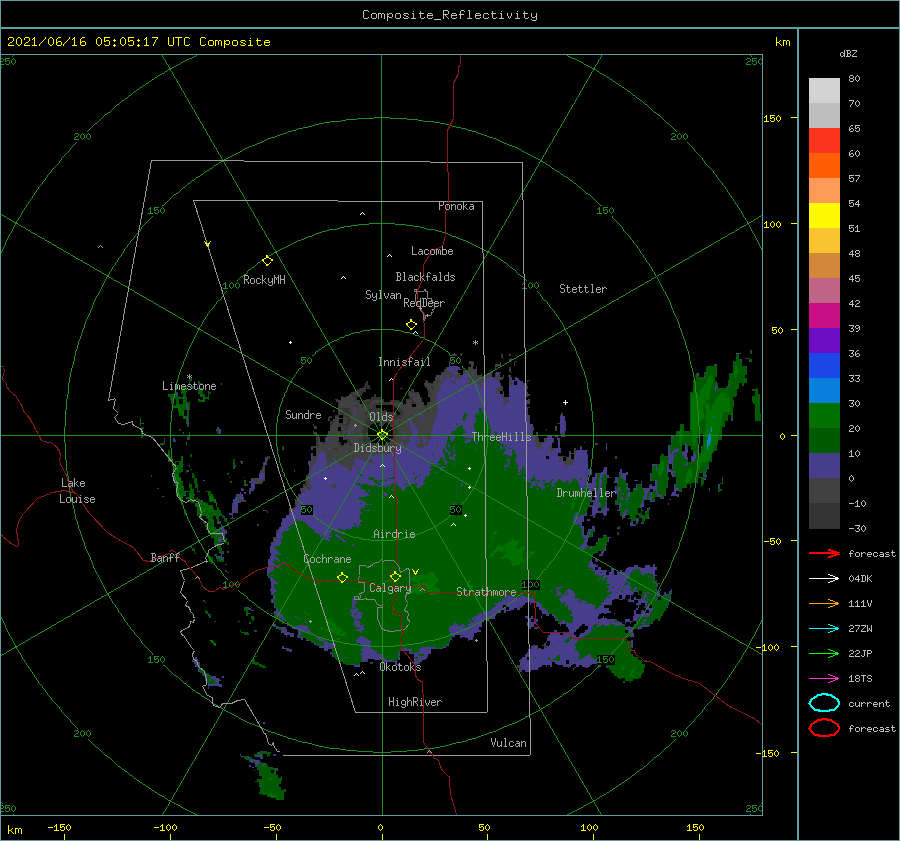Click the Lake Louise label on the map
This screenshot has width=900, height=841.
tap(77, 491)
